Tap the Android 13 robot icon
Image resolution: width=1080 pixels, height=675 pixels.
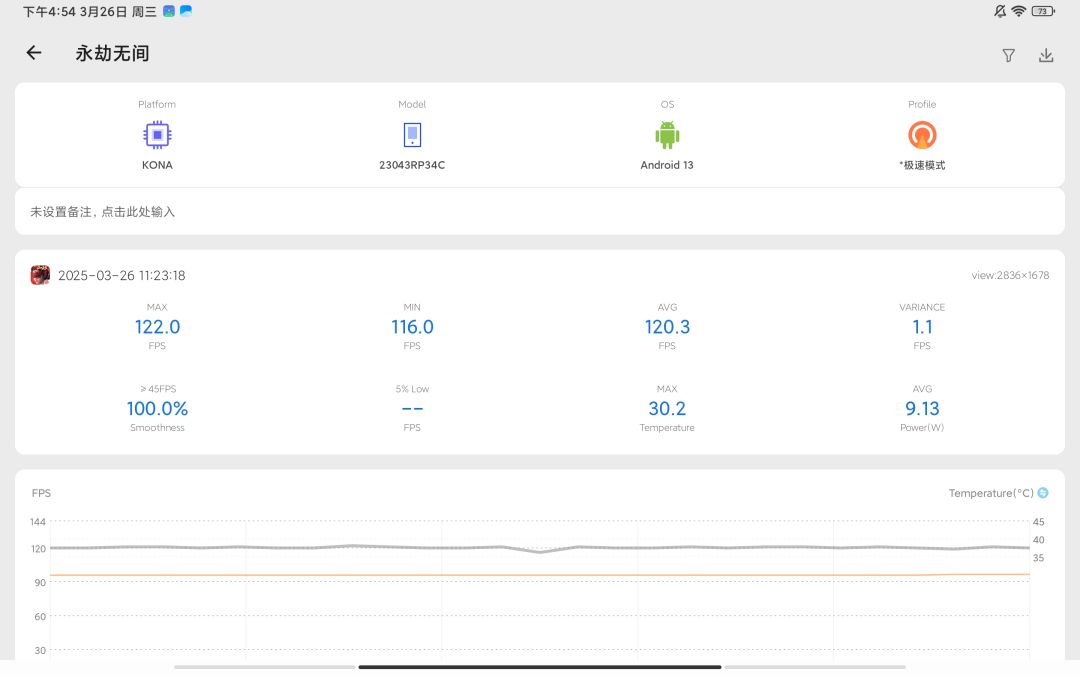coord(667,135)
